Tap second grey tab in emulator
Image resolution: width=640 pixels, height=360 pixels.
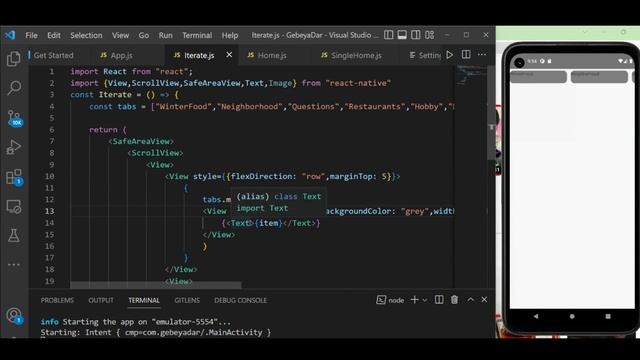[x=599, y=76]
